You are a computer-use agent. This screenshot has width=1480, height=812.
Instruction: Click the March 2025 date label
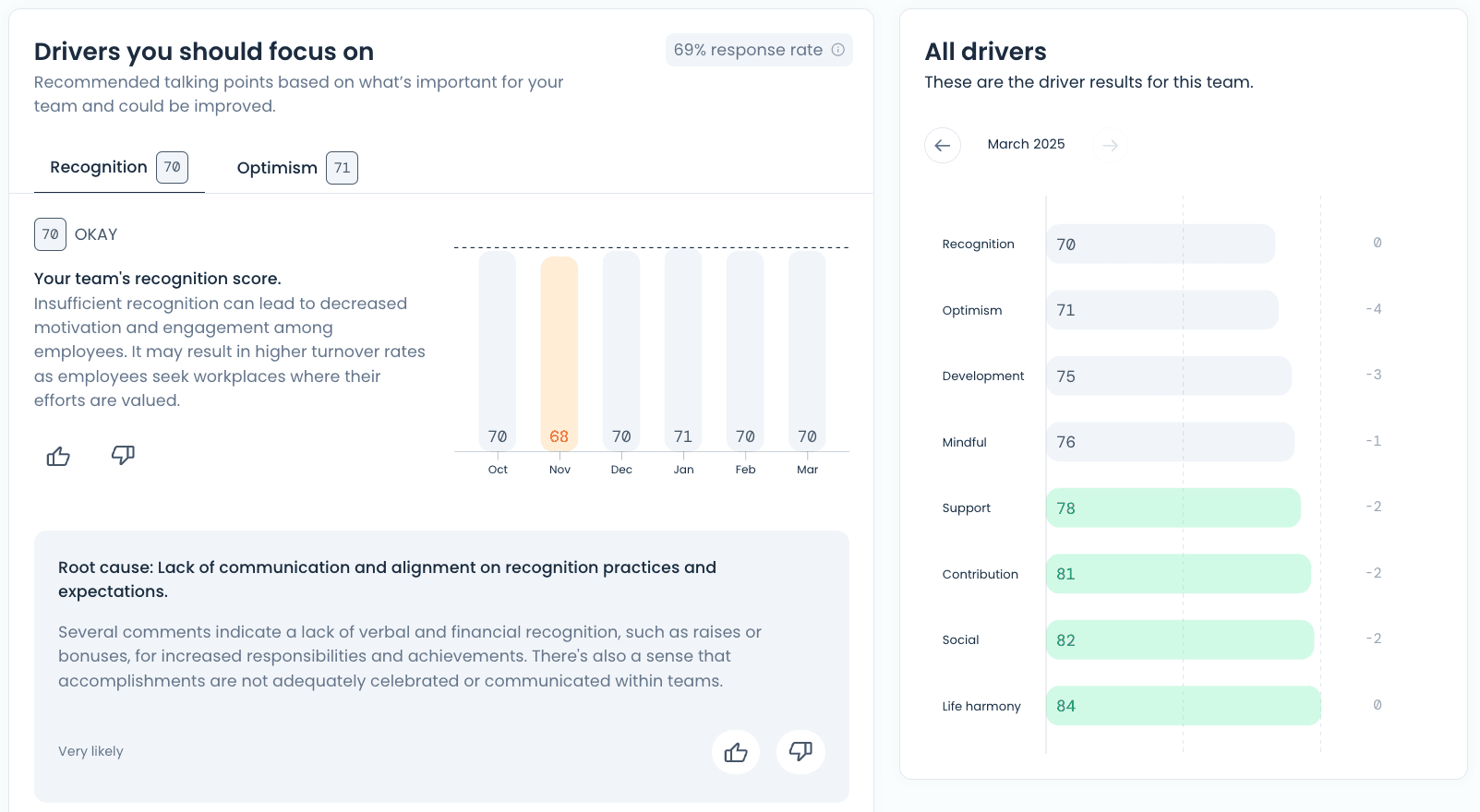click(1027, 144)
